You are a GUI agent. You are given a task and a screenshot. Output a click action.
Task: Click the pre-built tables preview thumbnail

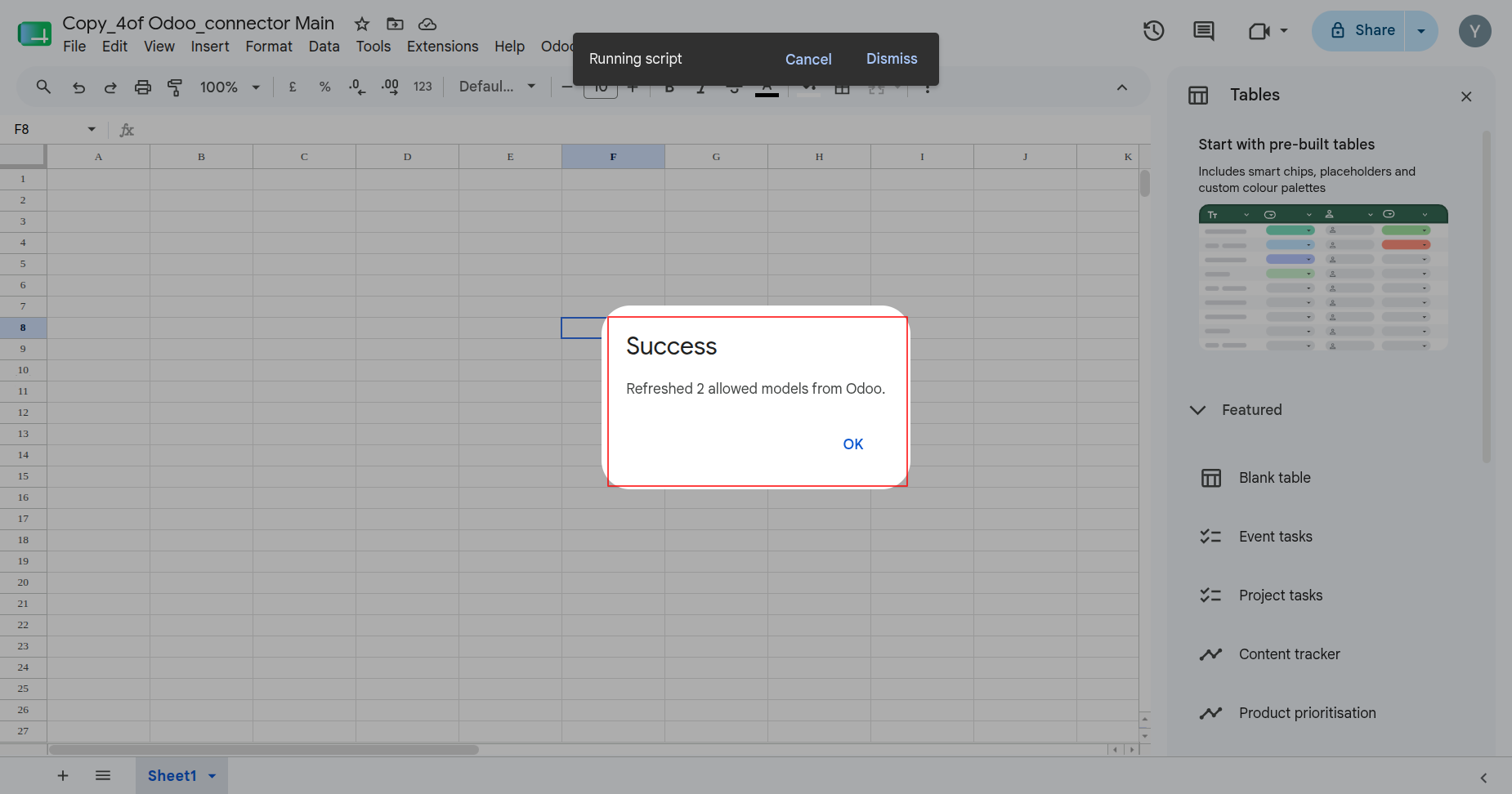[1323, 278]
